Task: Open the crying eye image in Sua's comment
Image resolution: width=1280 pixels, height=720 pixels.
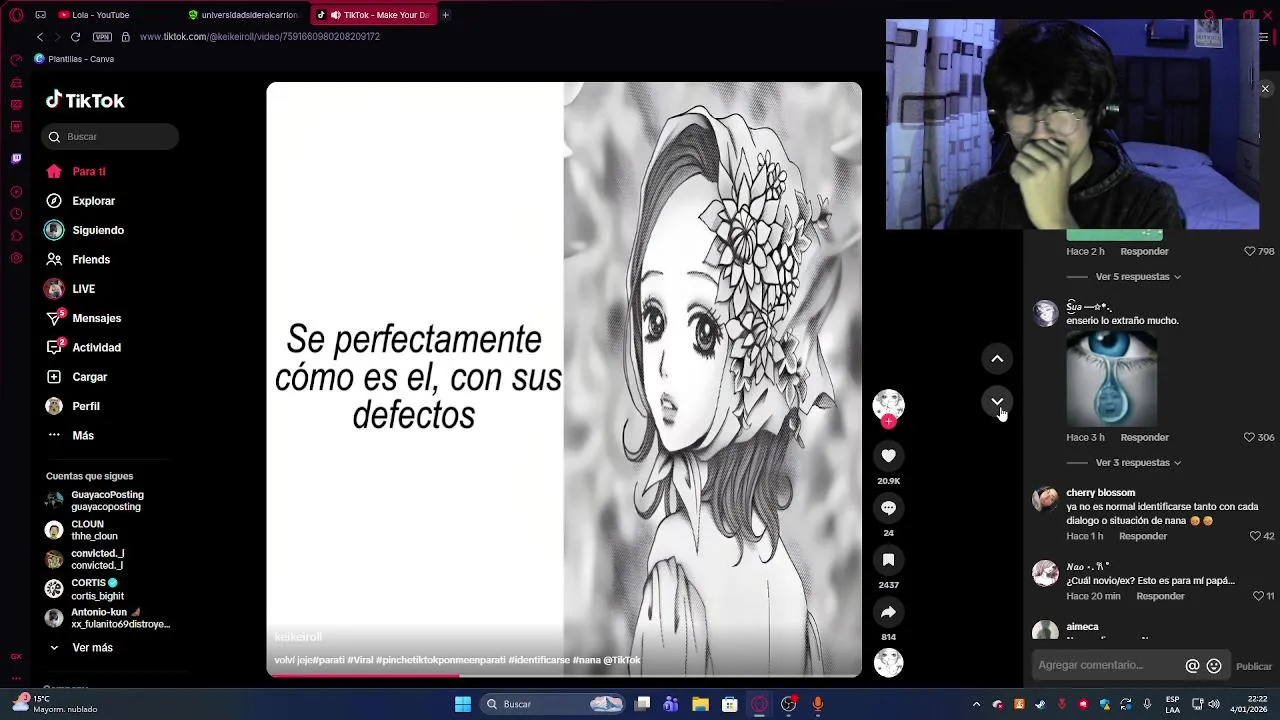Action: pos(1111,378)
